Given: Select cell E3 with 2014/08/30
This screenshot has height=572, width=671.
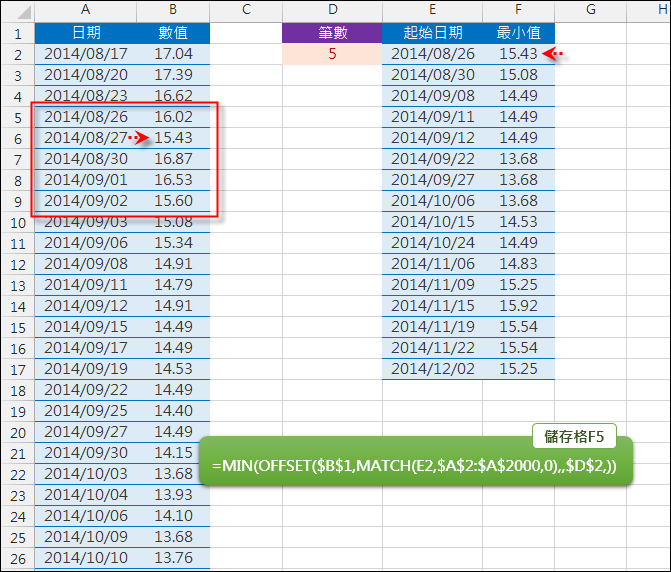Looking at the screenshot, I should coord(432,75).
